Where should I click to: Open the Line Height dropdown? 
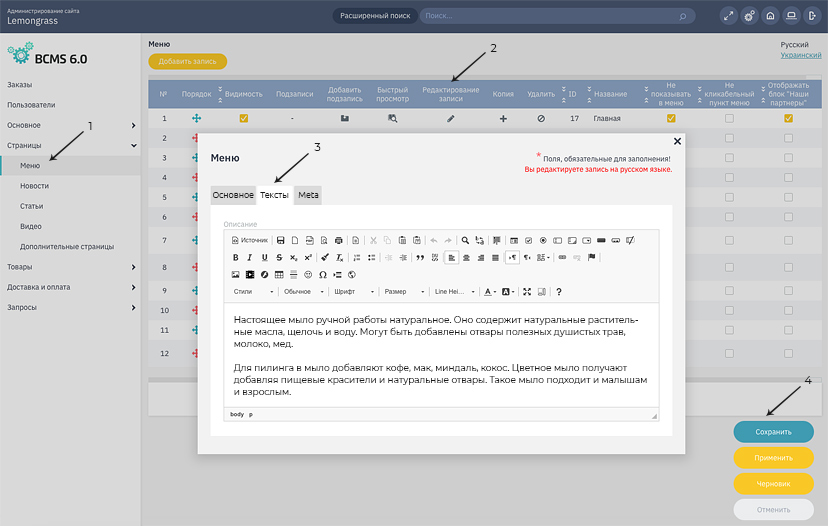454,292
